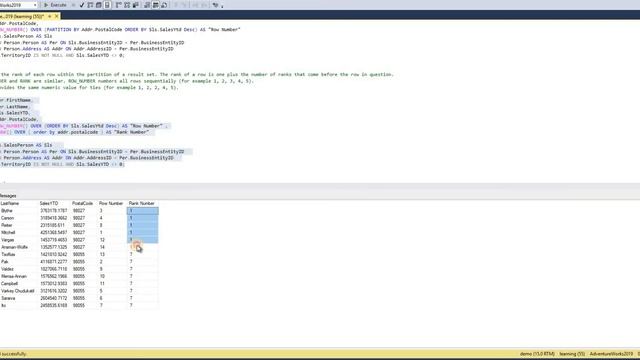Select the learning query document tab
The image size is (640, 360).
pyautogui.click(x=22, y=16)
